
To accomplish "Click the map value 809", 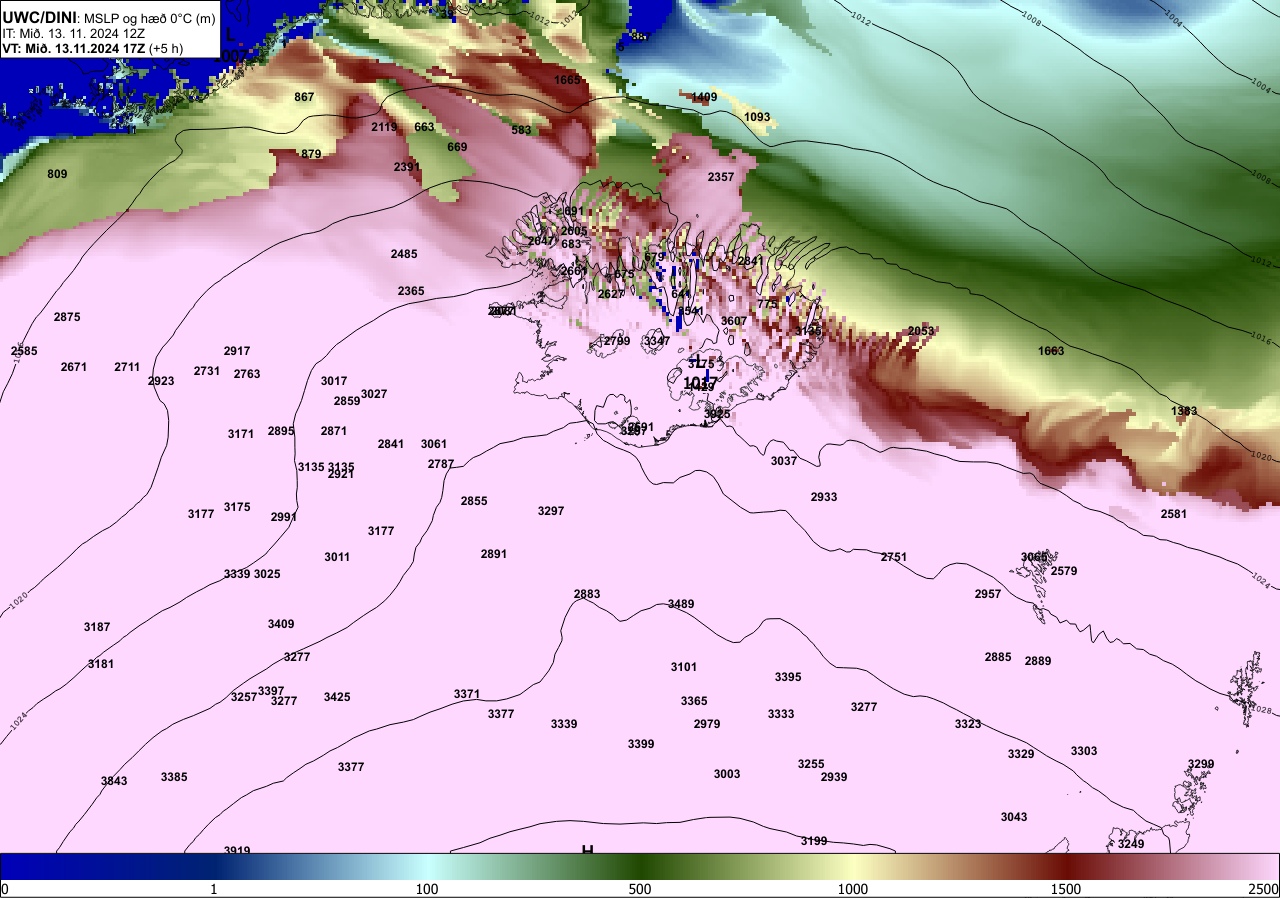I will point(57,174).
